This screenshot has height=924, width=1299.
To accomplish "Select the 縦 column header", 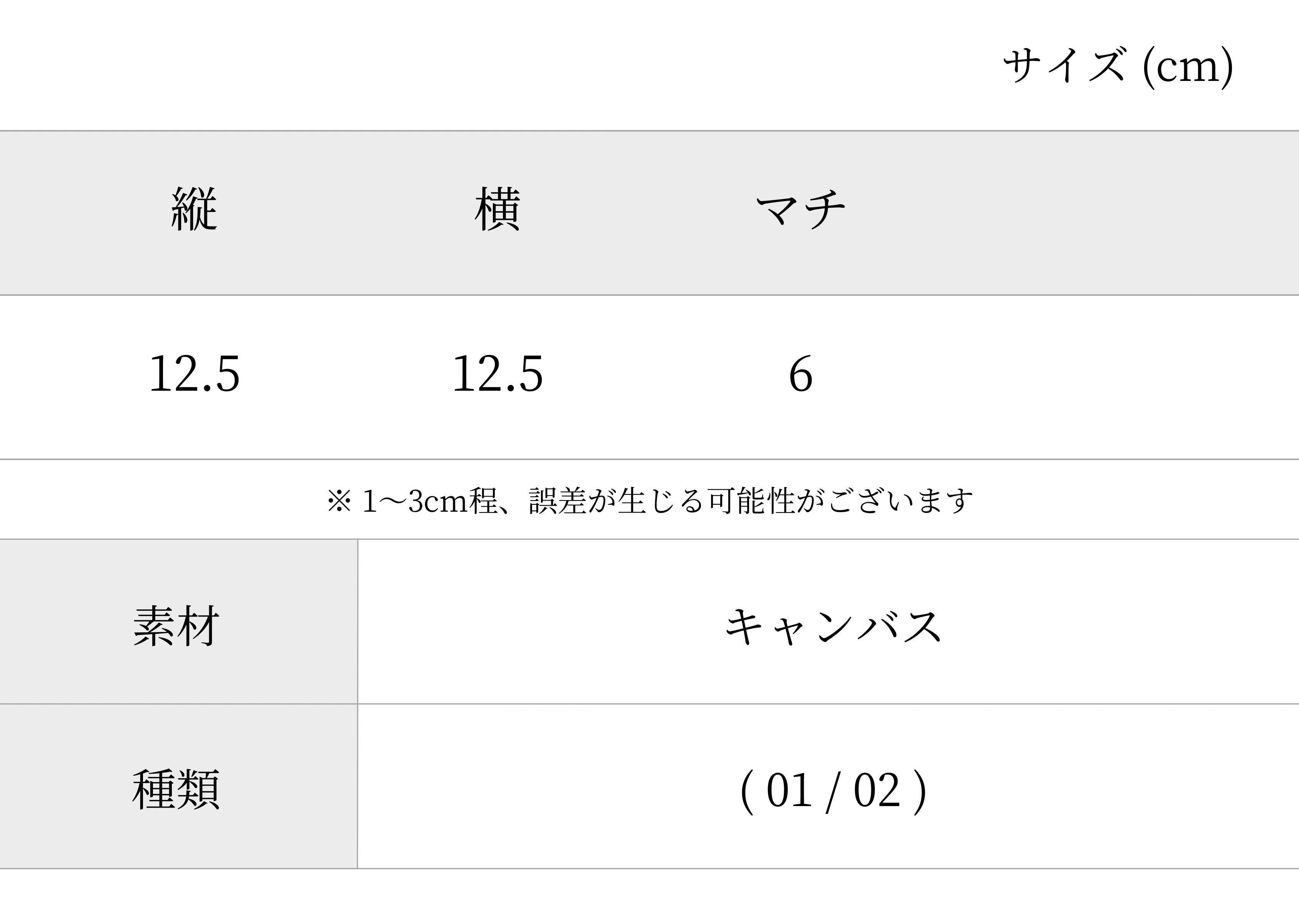I will click(194, 209).
